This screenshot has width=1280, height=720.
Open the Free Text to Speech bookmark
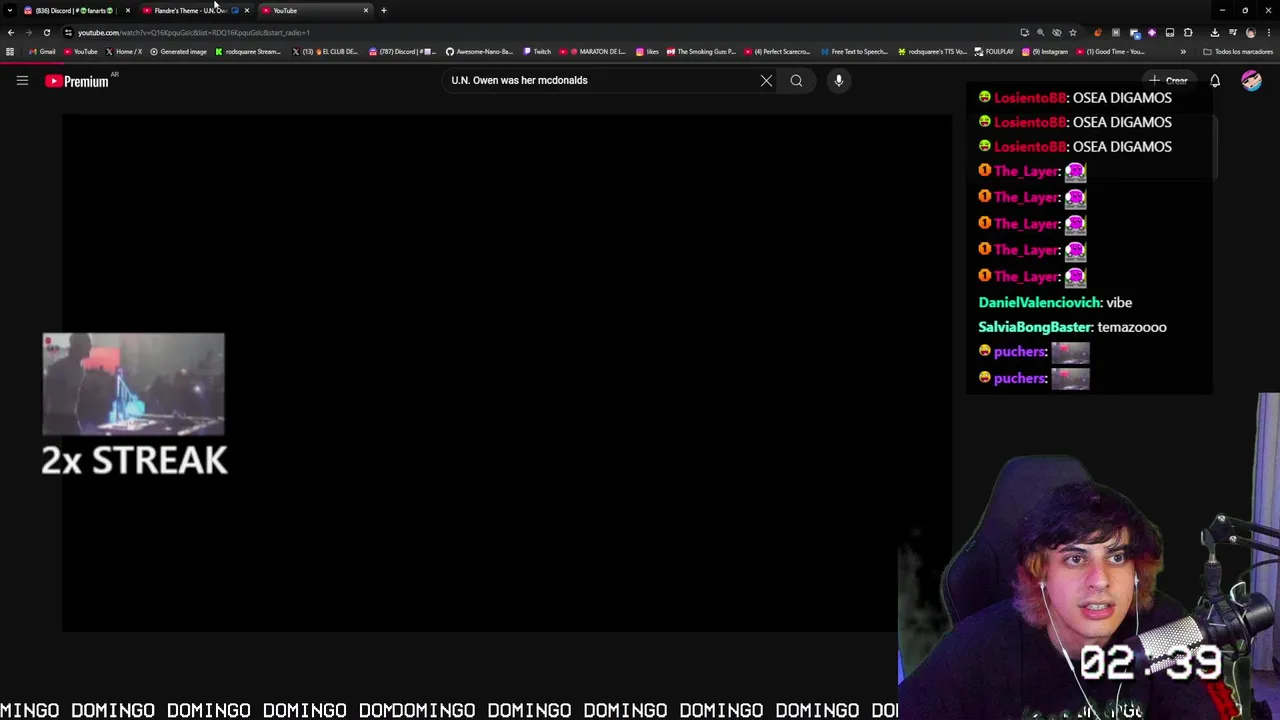(x=853, y=52)
